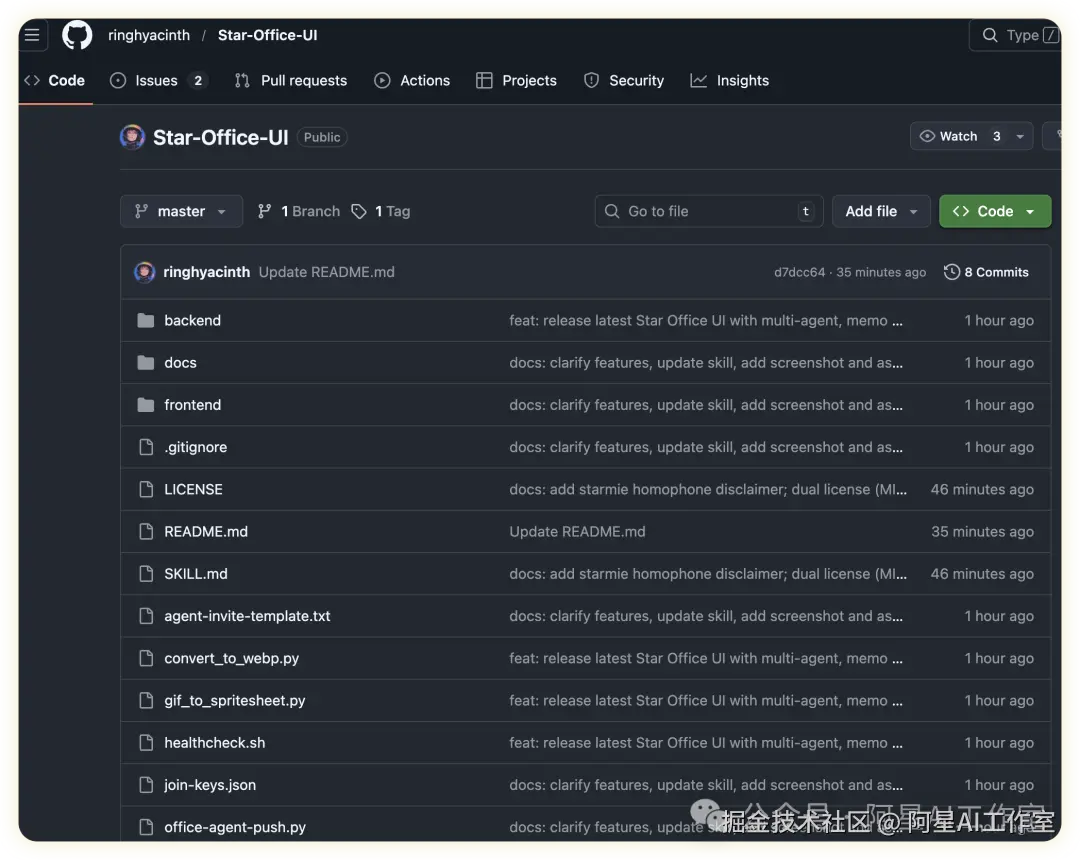The width and height of the screenshot is (1080, 860).
Task: Open the LICENSE file
Action: [x=194, y=489]
